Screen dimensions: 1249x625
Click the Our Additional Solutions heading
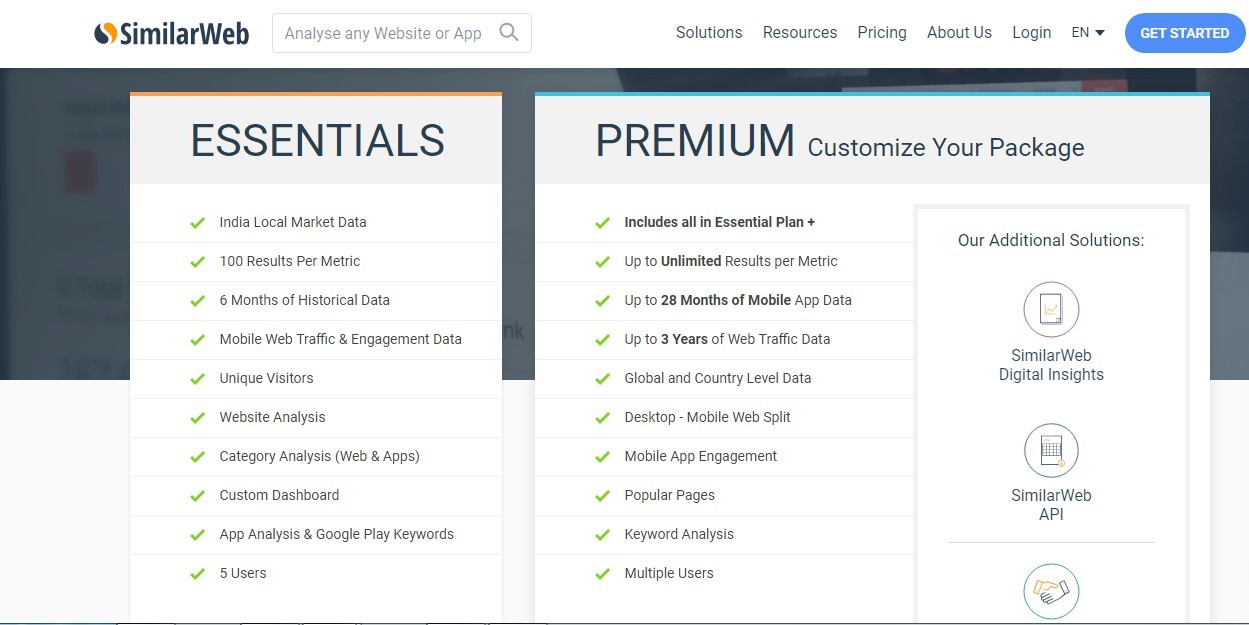pyautogui.click(x=1051, y=240)
